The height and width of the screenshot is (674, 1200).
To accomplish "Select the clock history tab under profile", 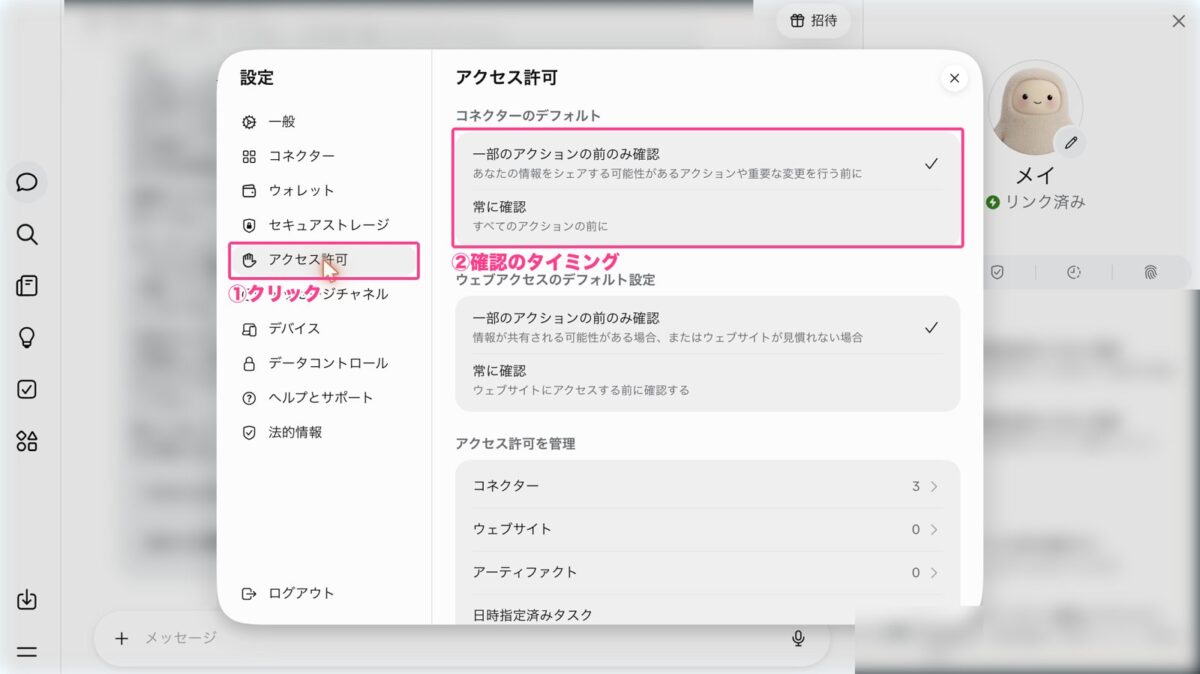I will coord(1073,272).
